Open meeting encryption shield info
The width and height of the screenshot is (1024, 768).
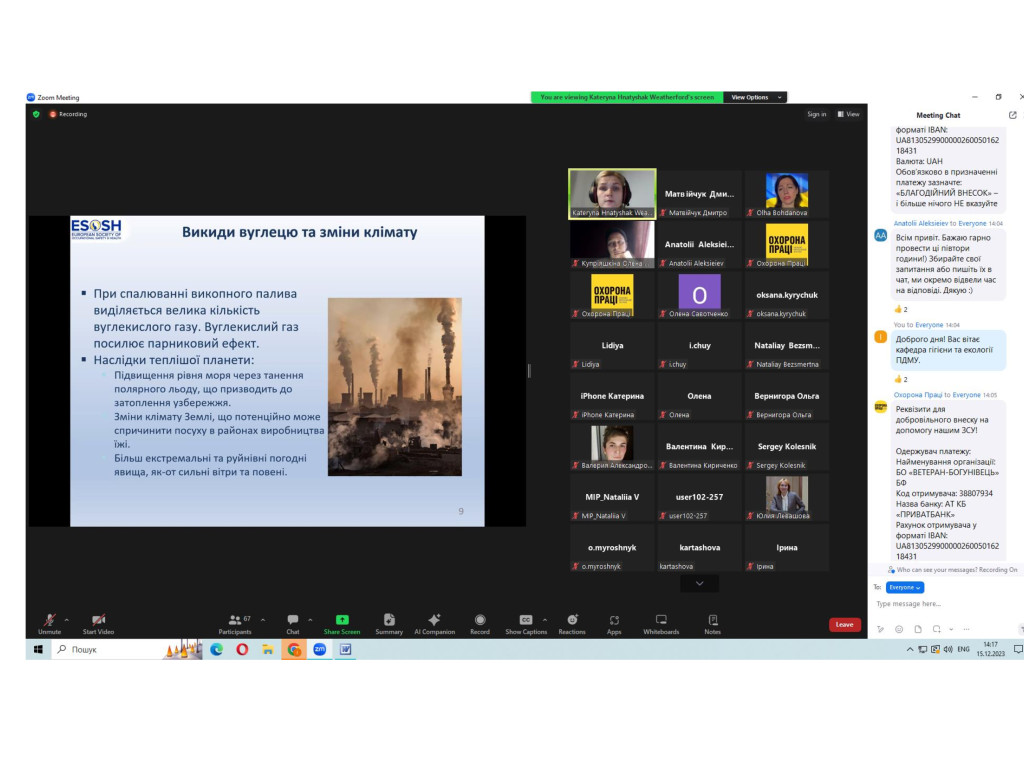pos(36,114)
